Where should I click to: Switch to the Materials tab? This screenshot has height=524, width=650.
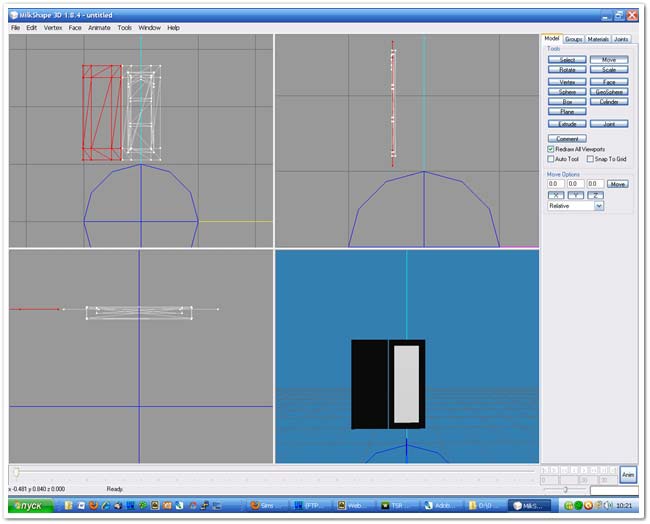(598, 39)
